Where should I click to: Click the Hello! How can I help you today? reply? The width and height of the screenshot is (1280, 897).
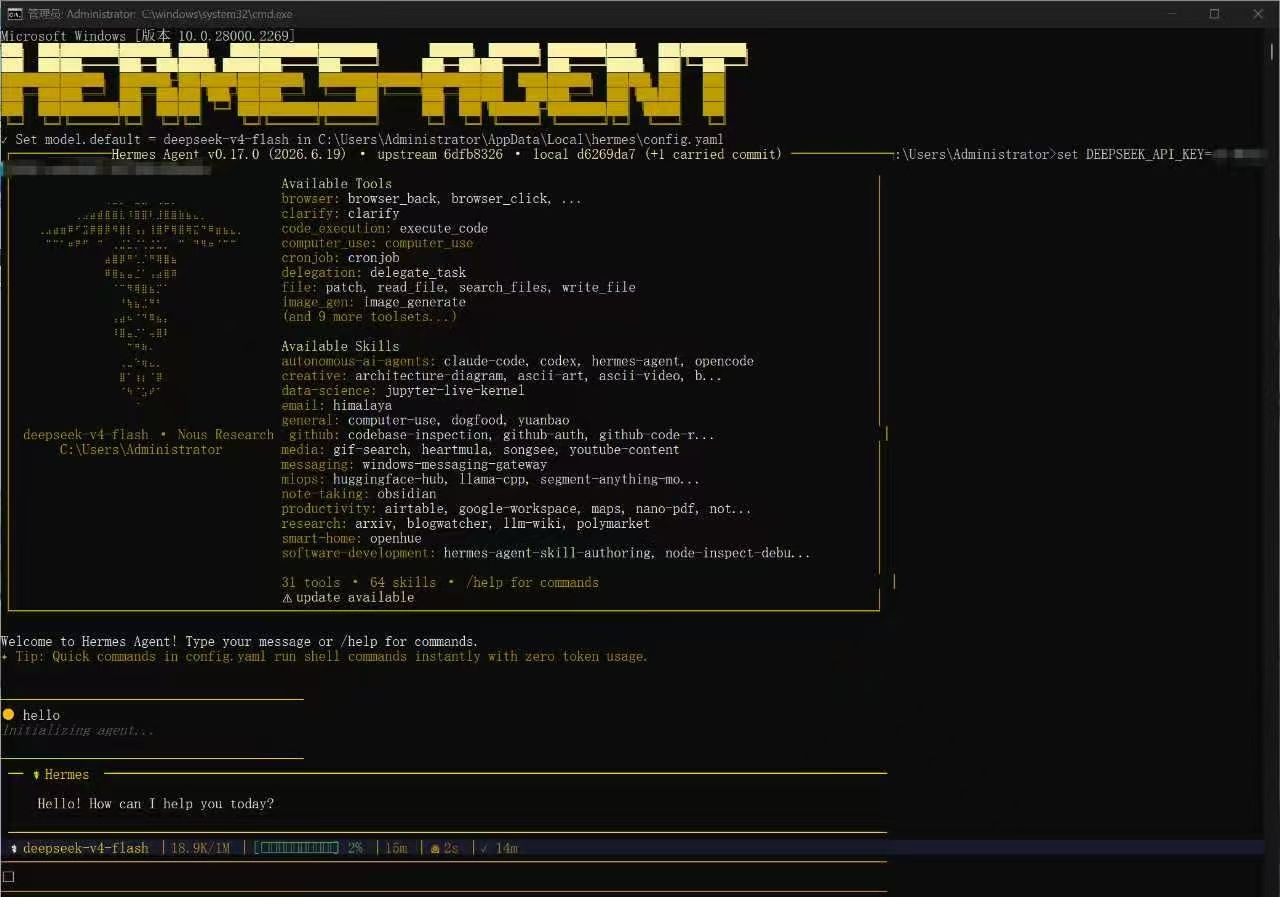coord(156,804)
